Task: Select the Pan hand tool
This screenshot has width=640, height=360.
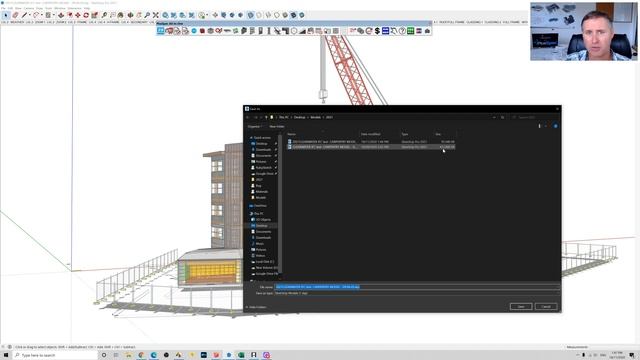Action: coord(139,15)
